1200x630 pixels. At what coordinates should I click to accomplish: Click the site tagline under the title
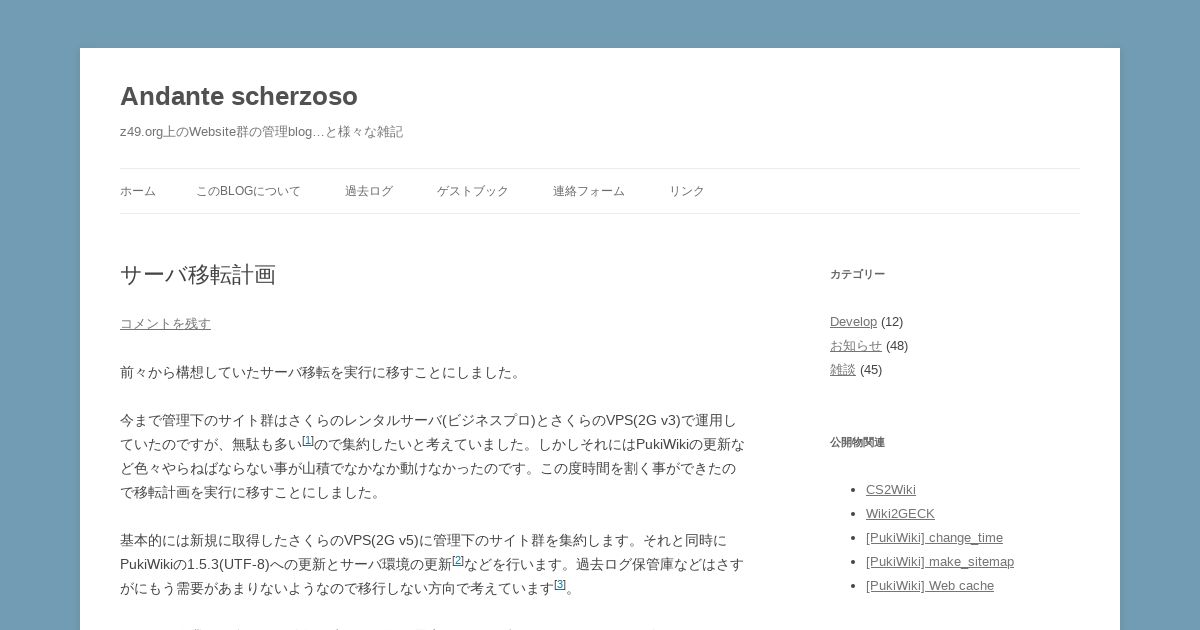click(261, 131)
